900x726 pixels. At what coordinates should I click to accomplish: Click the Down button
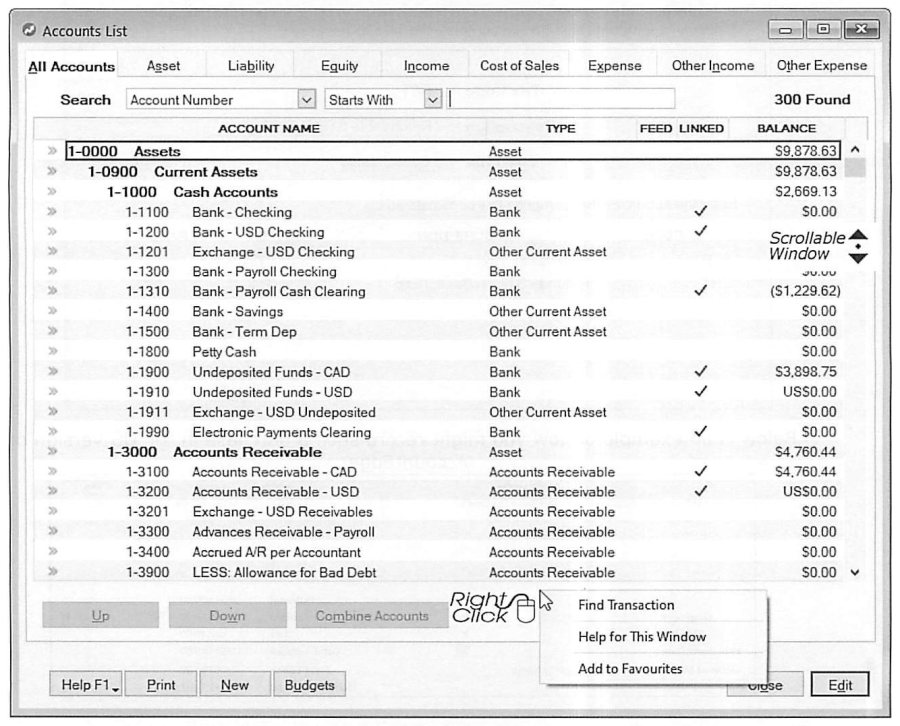[x=227, y=615]
